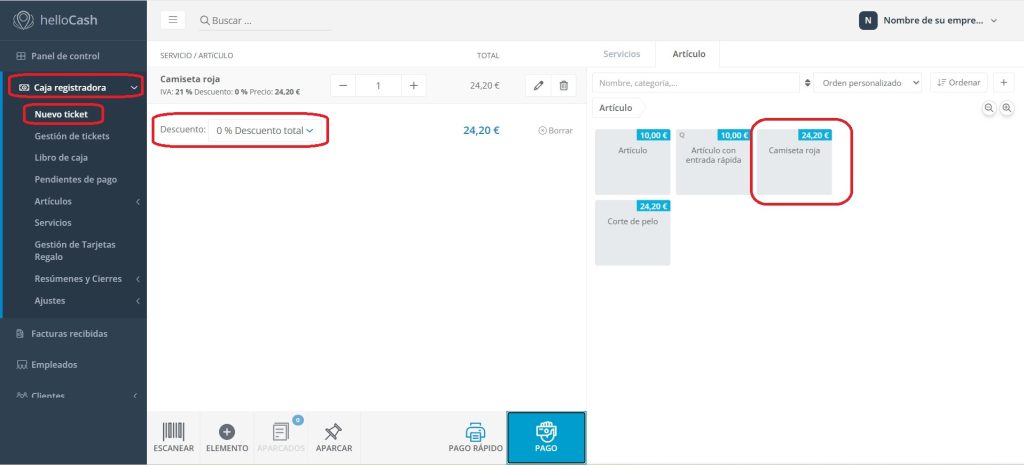Click the Empleados icon

click(21, 364)
